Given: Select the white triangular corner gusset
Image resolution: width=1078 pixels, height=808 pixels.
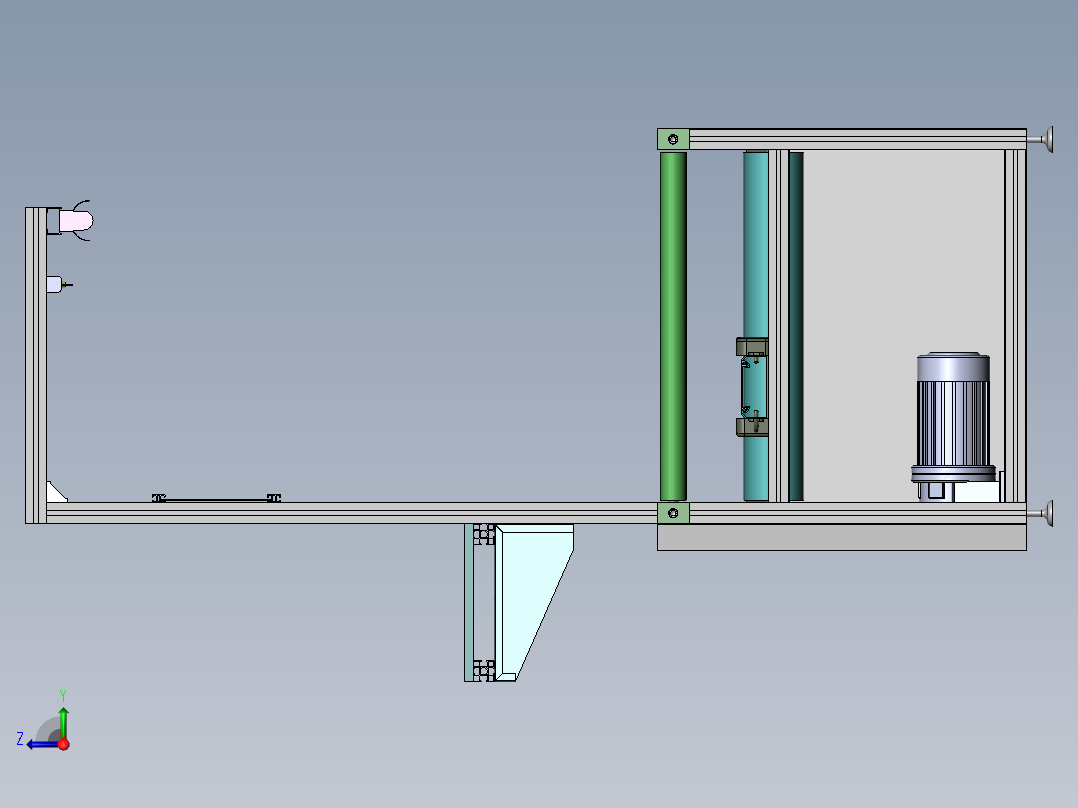Looking at the screenshot, I should coord(56,492).
